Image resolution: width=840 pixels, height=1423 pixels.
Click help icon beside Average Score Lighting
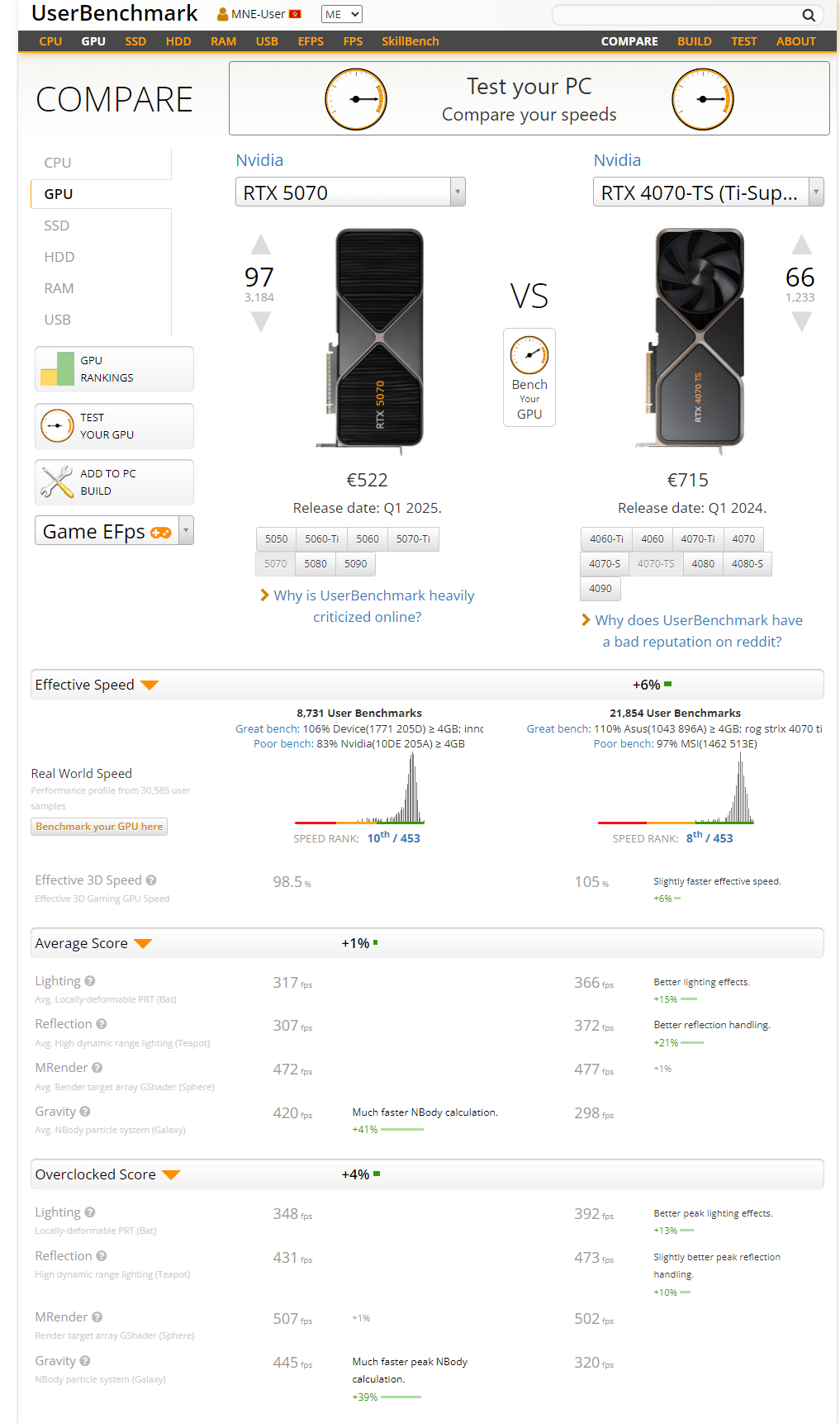(90, 981)
